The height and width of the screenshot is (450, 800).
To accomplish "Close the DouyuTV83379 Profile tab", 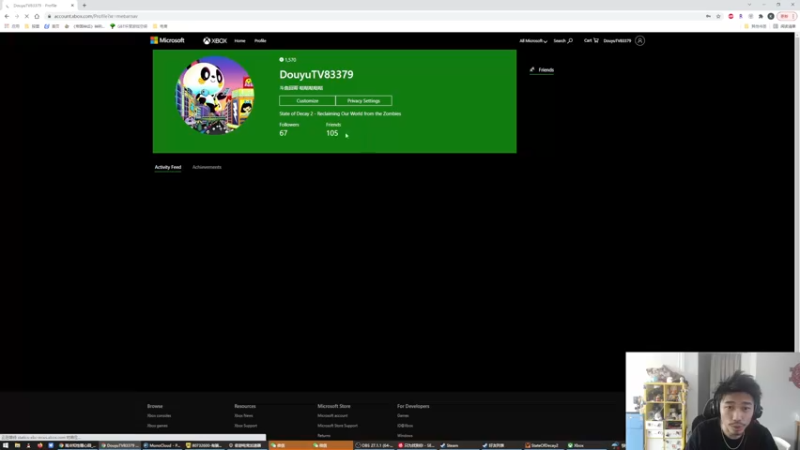I will click(x=72, y=5).
